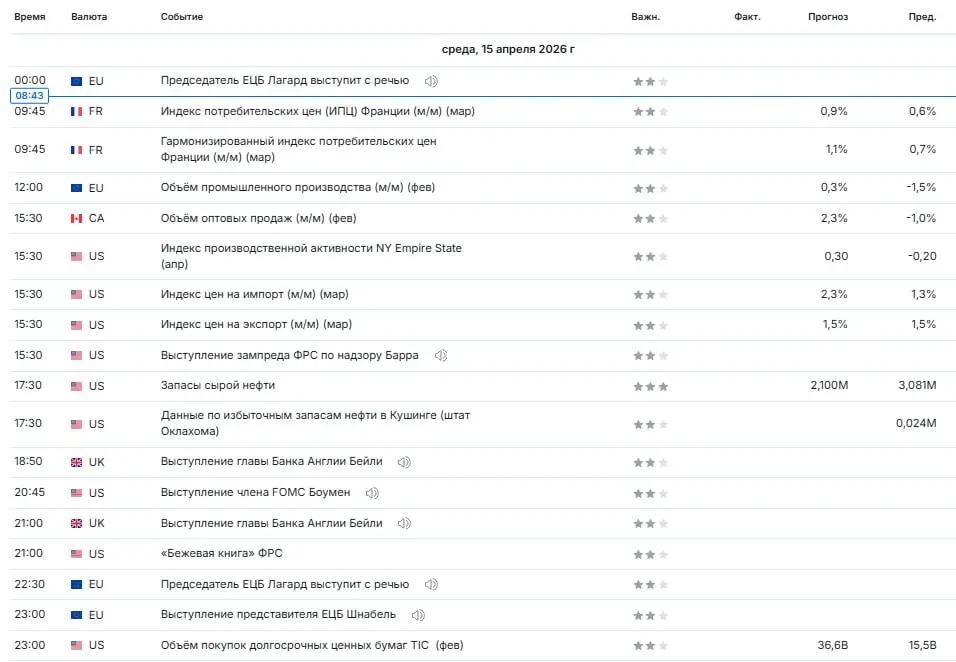Click the Прогноз column header
Image resolution: width=956 pixels, height=662 pixels.
(828, 16)
